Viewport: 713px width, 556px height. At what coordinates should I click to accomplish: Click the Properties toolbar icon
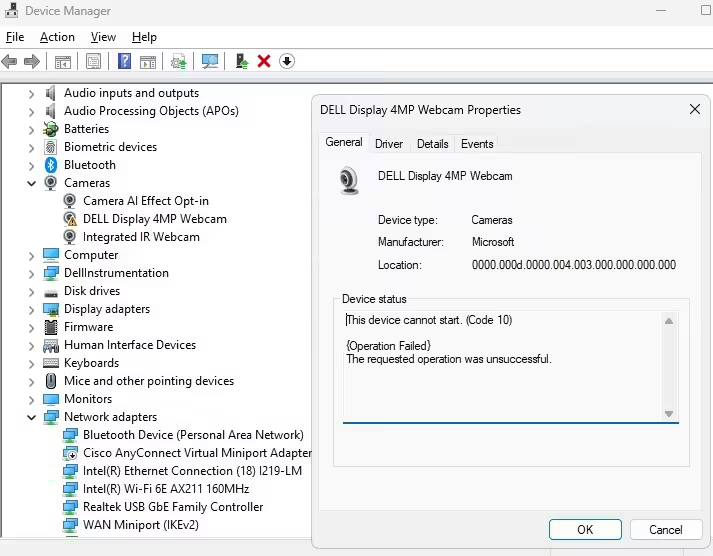[93, 61]
